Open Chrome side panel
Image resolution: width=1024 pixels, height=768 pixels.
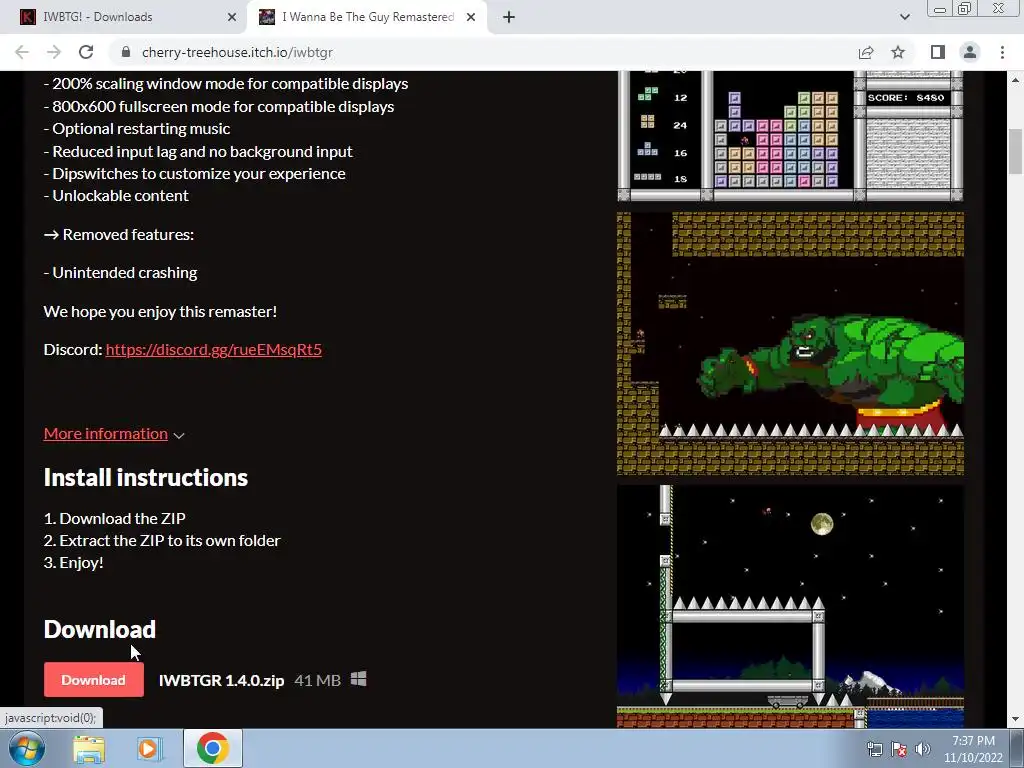click(938, 52)
